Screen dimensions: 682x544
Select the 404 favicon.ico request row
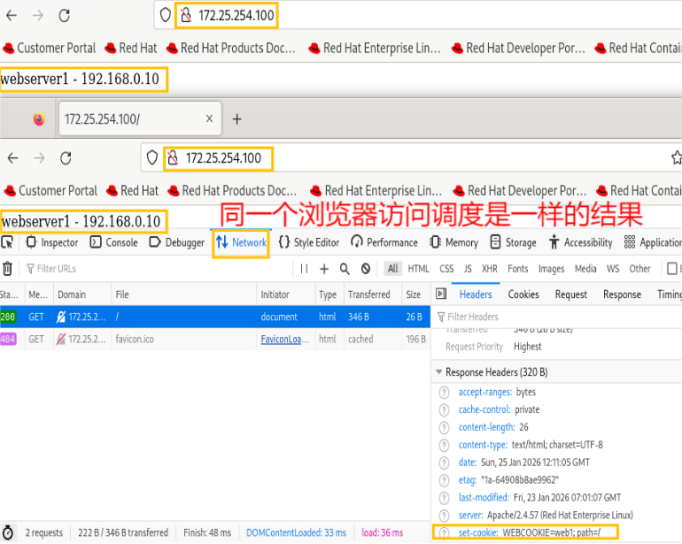[x=215, y=339]
